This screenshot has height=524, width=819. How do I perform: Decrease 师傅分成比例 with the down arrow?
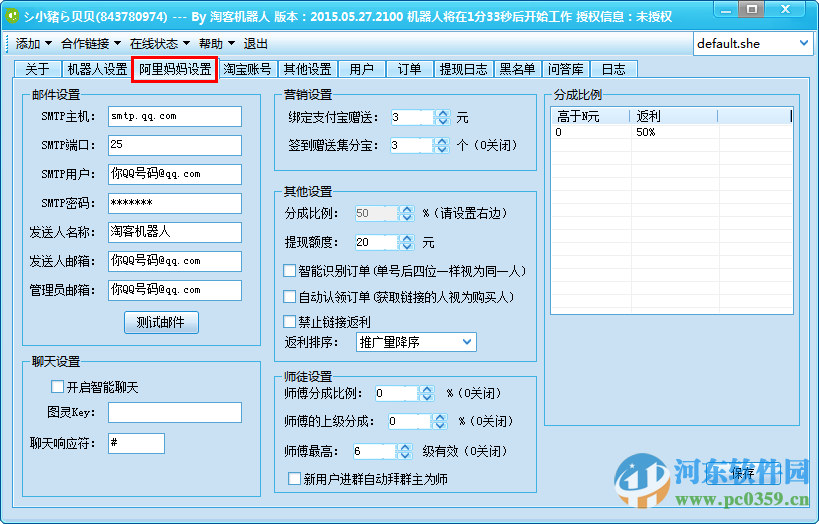tap(427, 398)
